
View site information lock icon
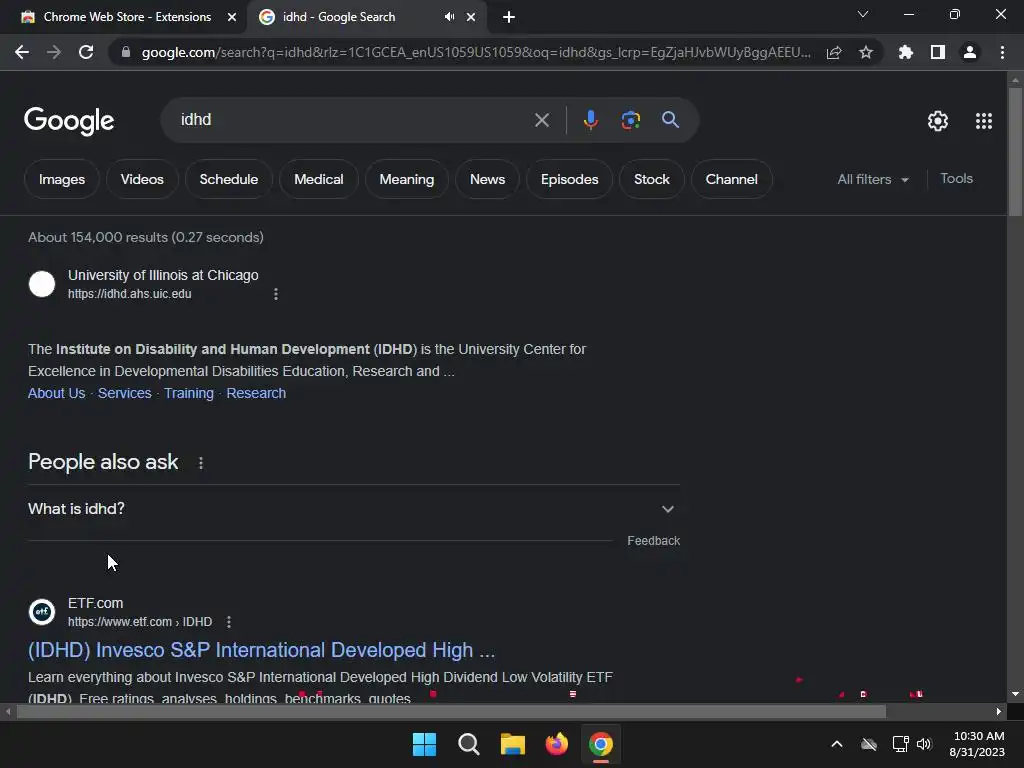click(126, 52)
